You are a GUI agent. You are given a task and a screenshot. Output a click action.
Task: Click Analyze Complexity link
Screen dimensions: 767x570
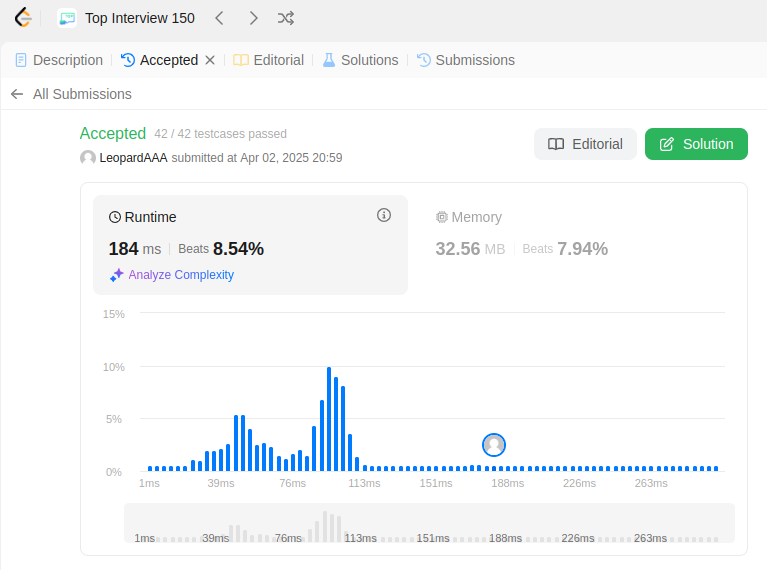(181, 274)
